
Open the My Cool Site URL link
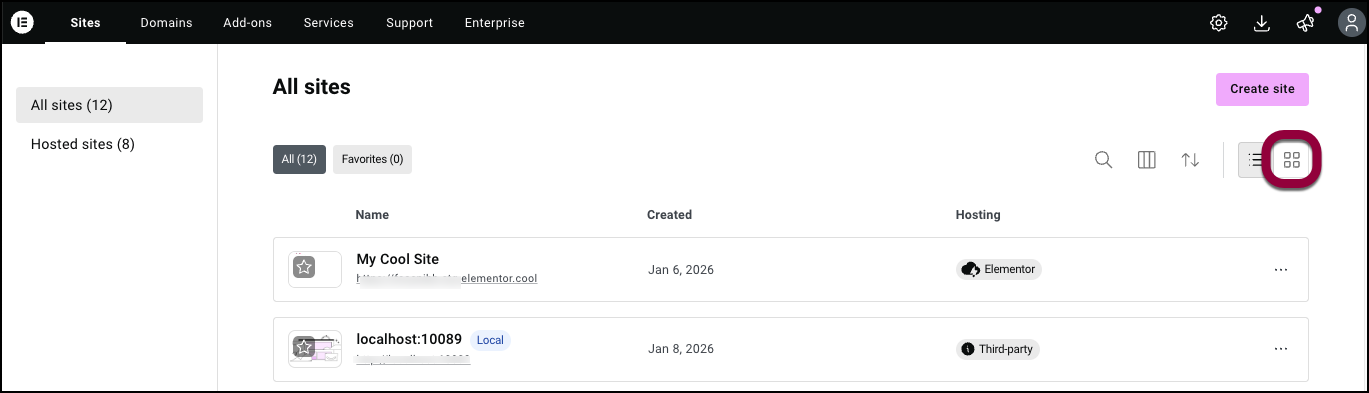tap(447, 279)
